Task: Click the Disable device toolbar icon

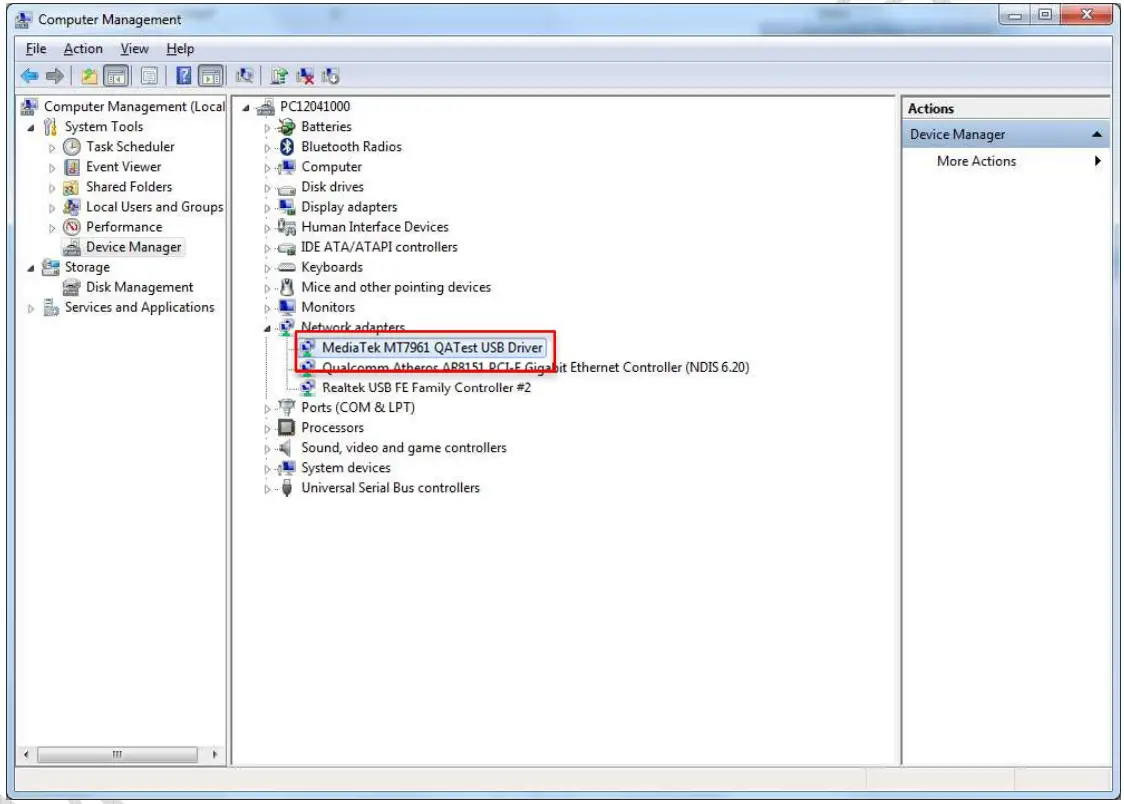Action: tap(331, 75)
